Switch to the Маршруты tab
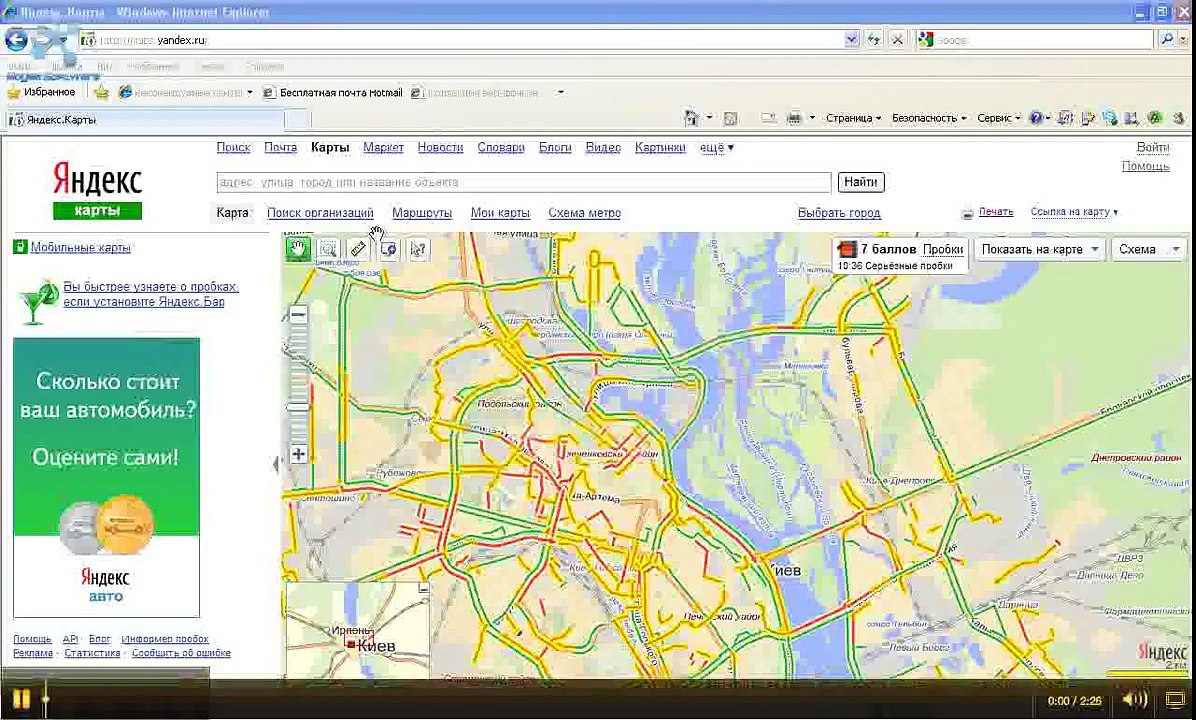 [422, 213]
